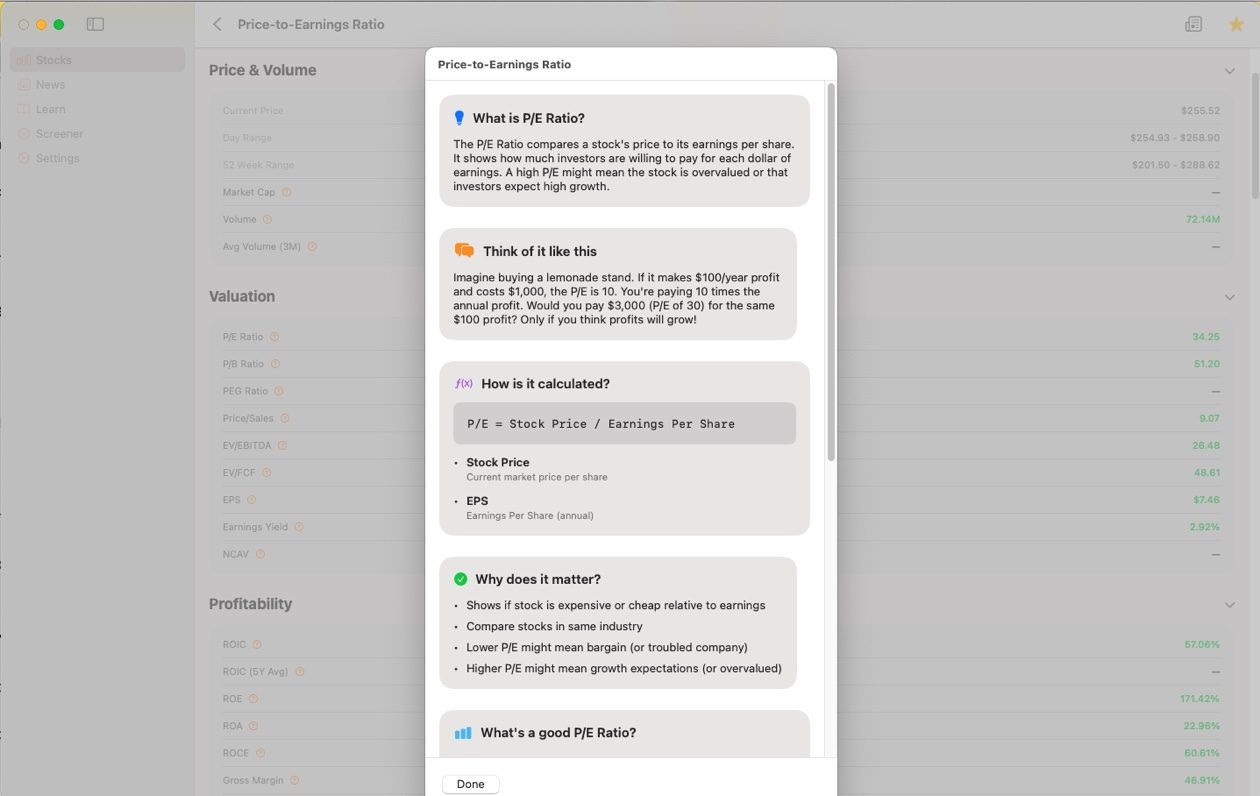Open the news panel icon in toolbar

[1193, 24]
